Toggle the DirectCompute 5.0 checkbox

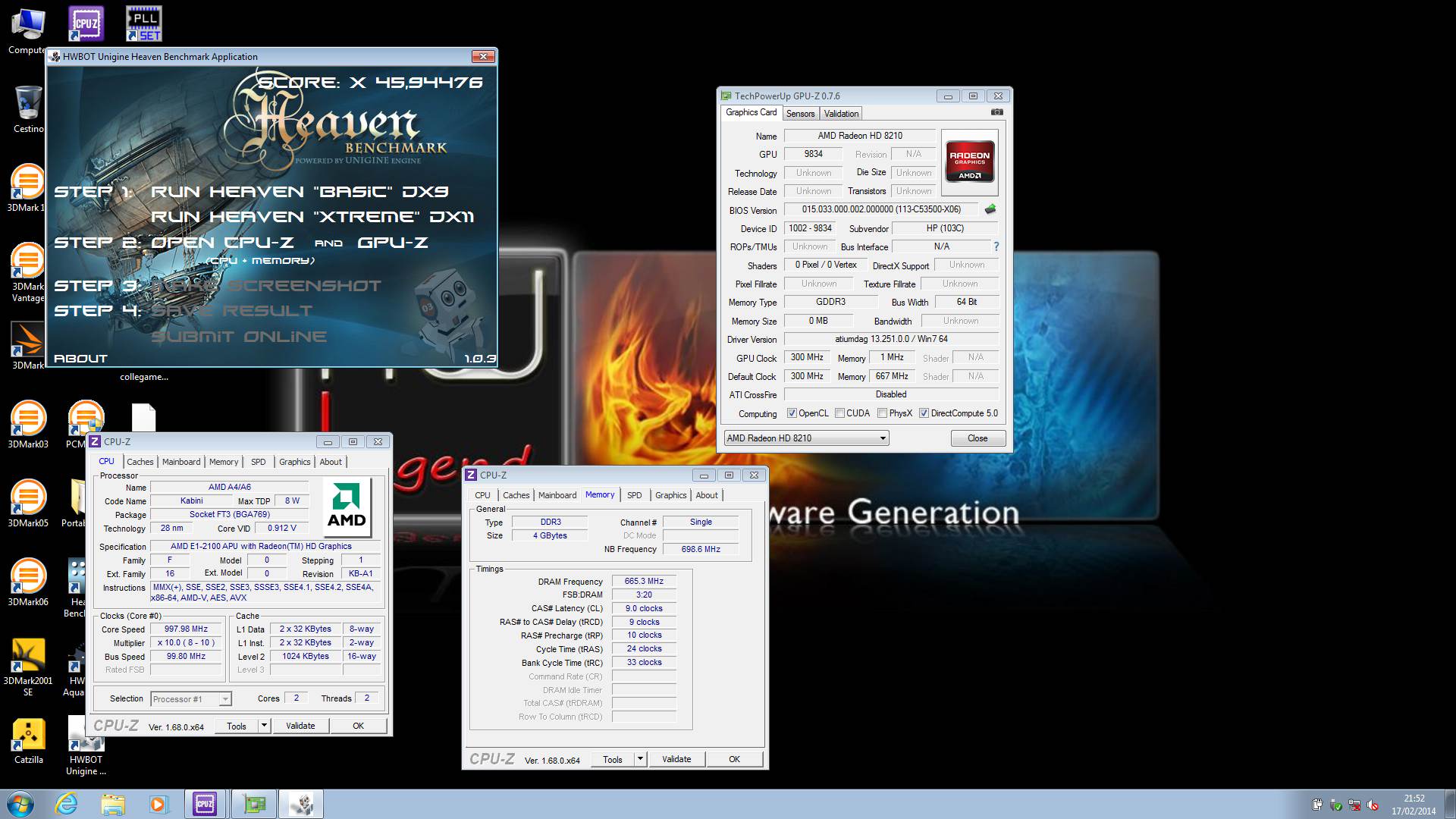[924, 413]
